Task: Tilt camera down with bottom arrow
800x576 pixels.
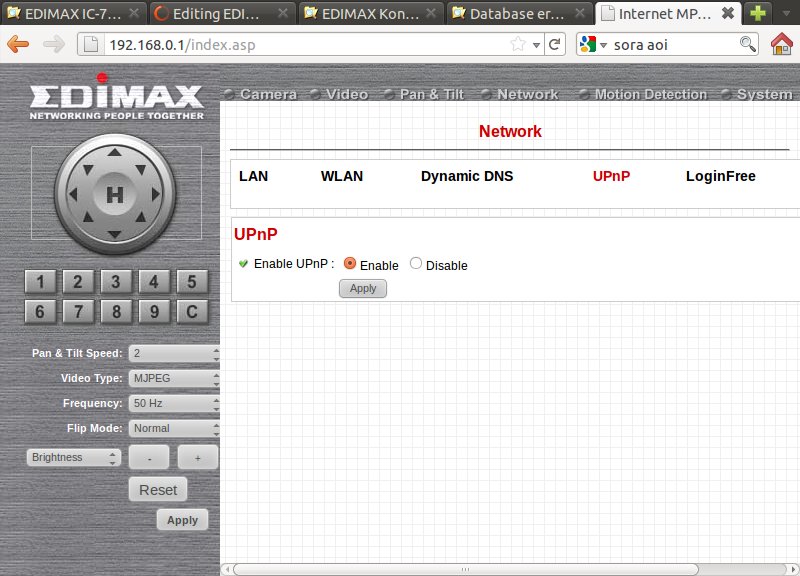Action: (115, 234)
